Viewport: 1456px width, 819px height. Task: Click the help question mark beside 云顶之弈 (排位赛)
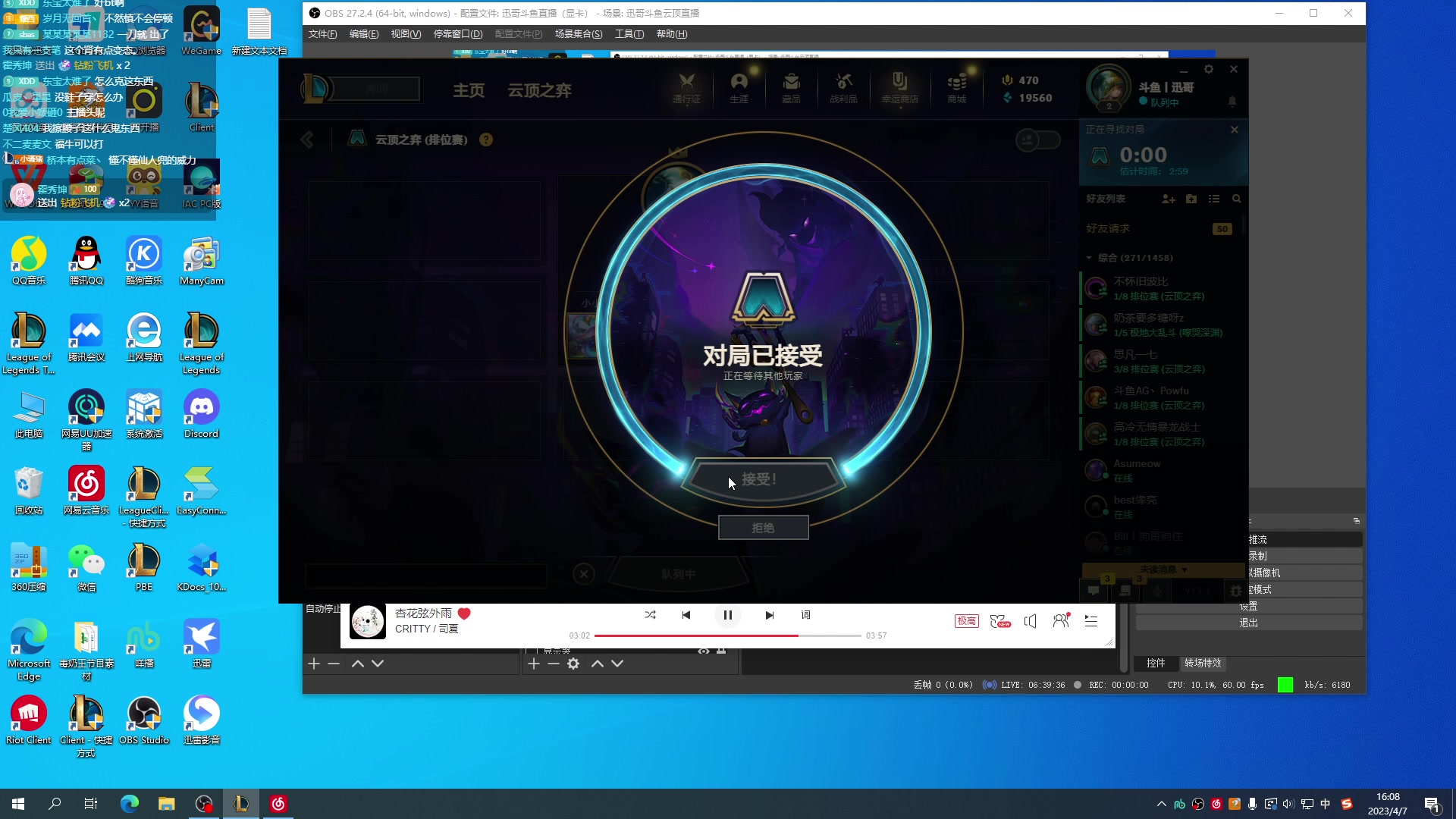pyautogui.click(x=486, y=140)
